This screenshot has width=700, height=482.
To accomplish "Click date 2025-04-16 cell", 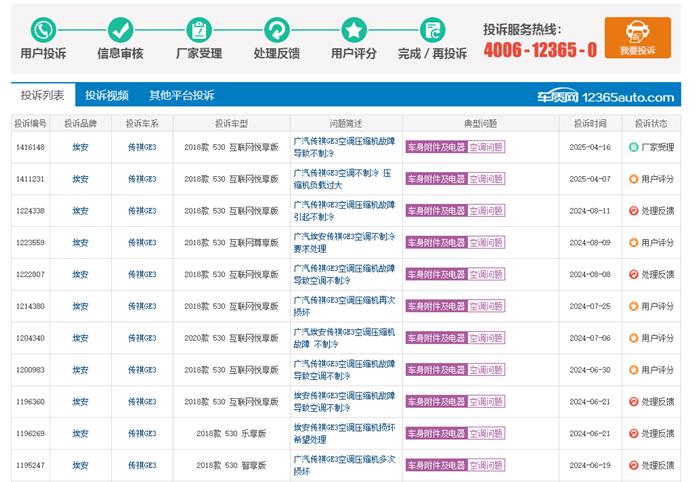I will 590,147.
